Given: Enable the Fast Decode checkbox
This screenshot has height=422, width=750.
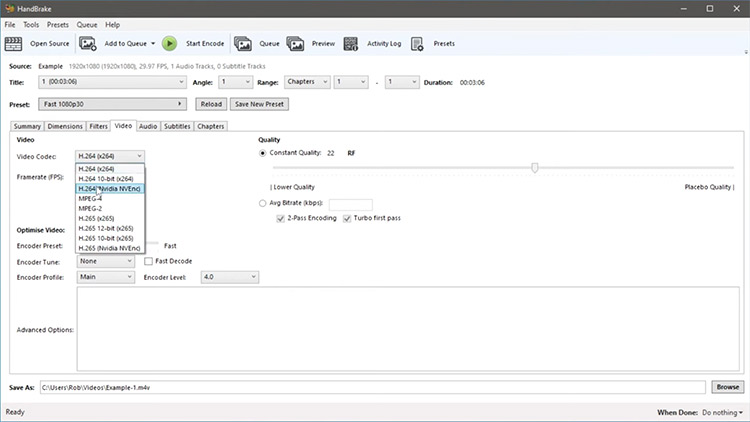Looking at the screenshot, I should tap(148, 261).
